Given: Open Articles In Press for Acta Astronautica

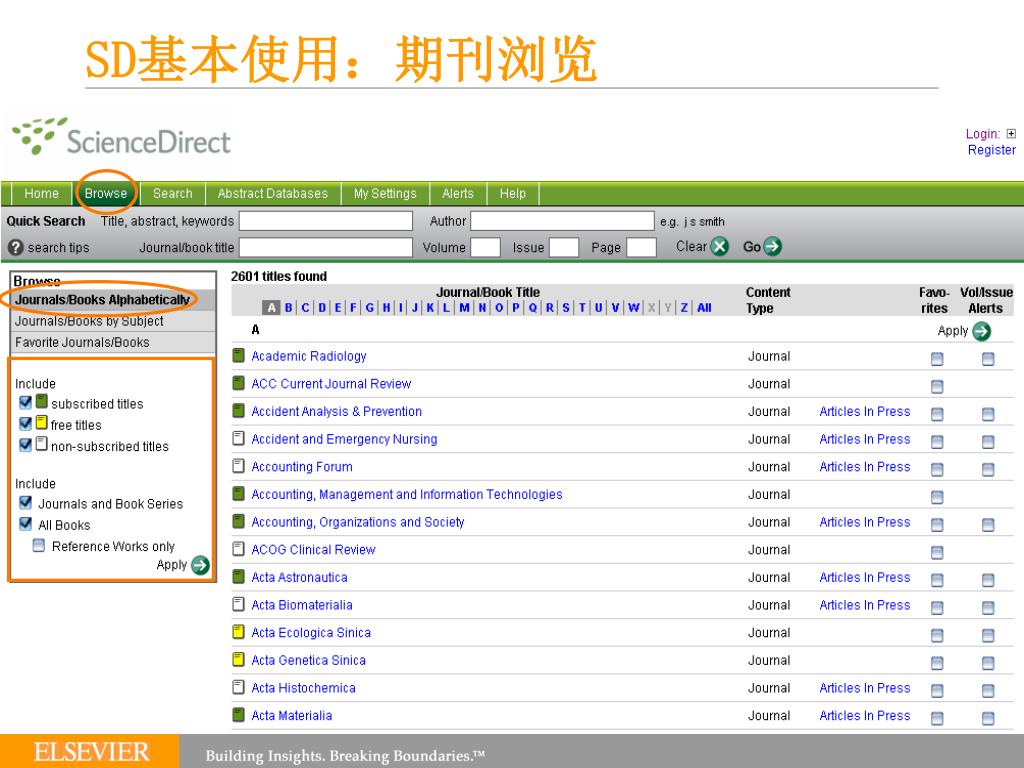Looking at the screenshot, I should 865,577.
